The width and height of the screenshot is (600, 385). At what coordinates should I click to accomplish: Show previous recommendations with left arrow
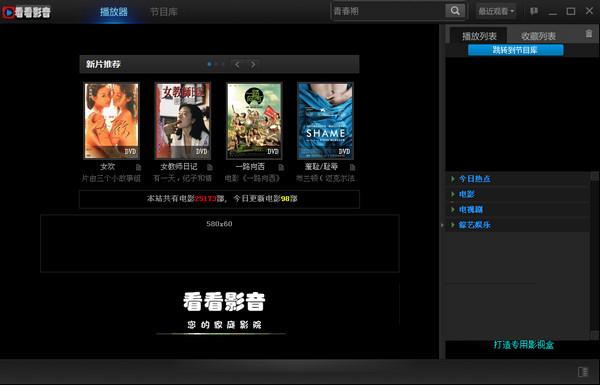(x=237, y=64)
